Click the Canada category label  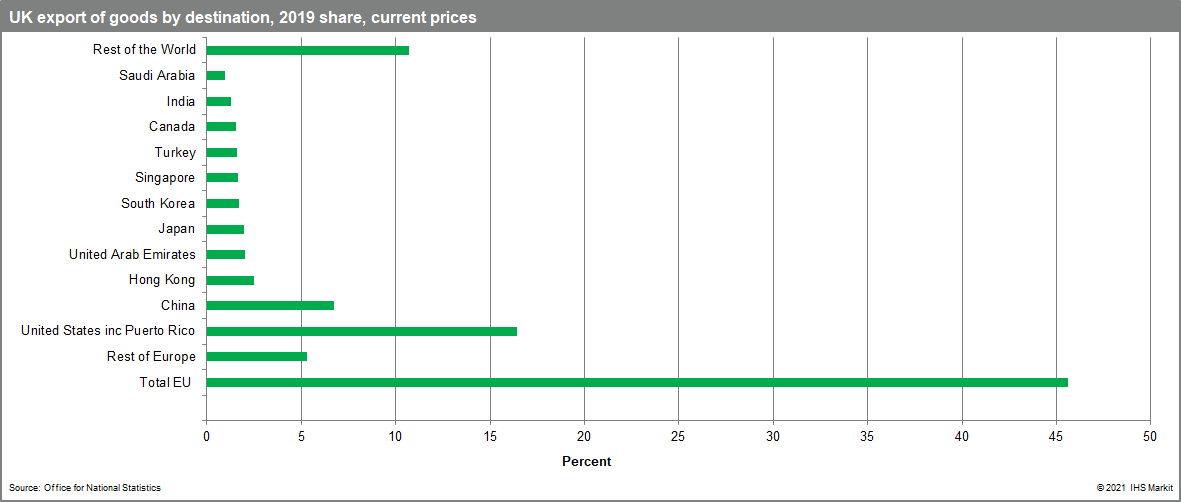click(x=172, y=127)
